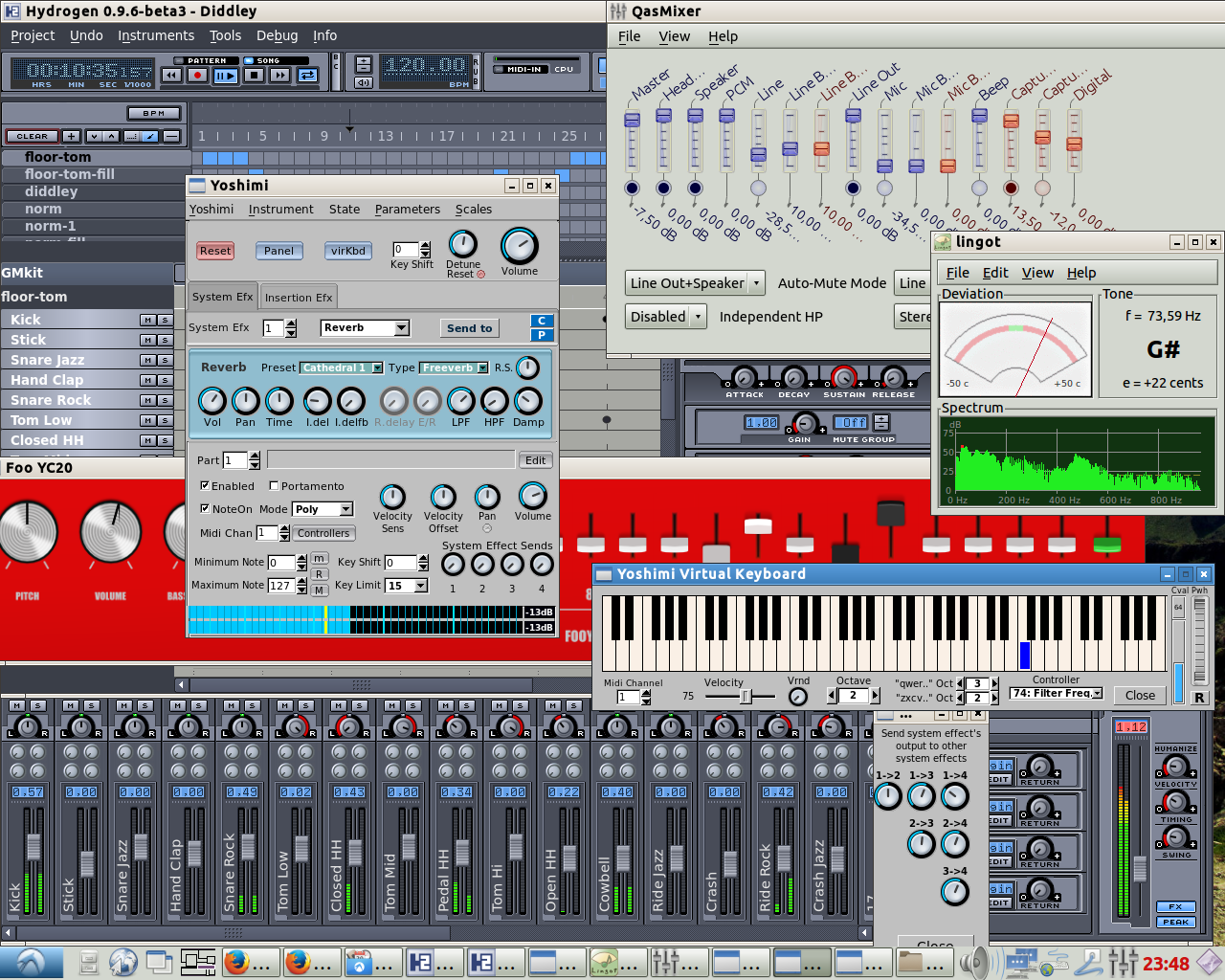
Task: Select the draw pencil tool in song editor
Action: point(150,136)
